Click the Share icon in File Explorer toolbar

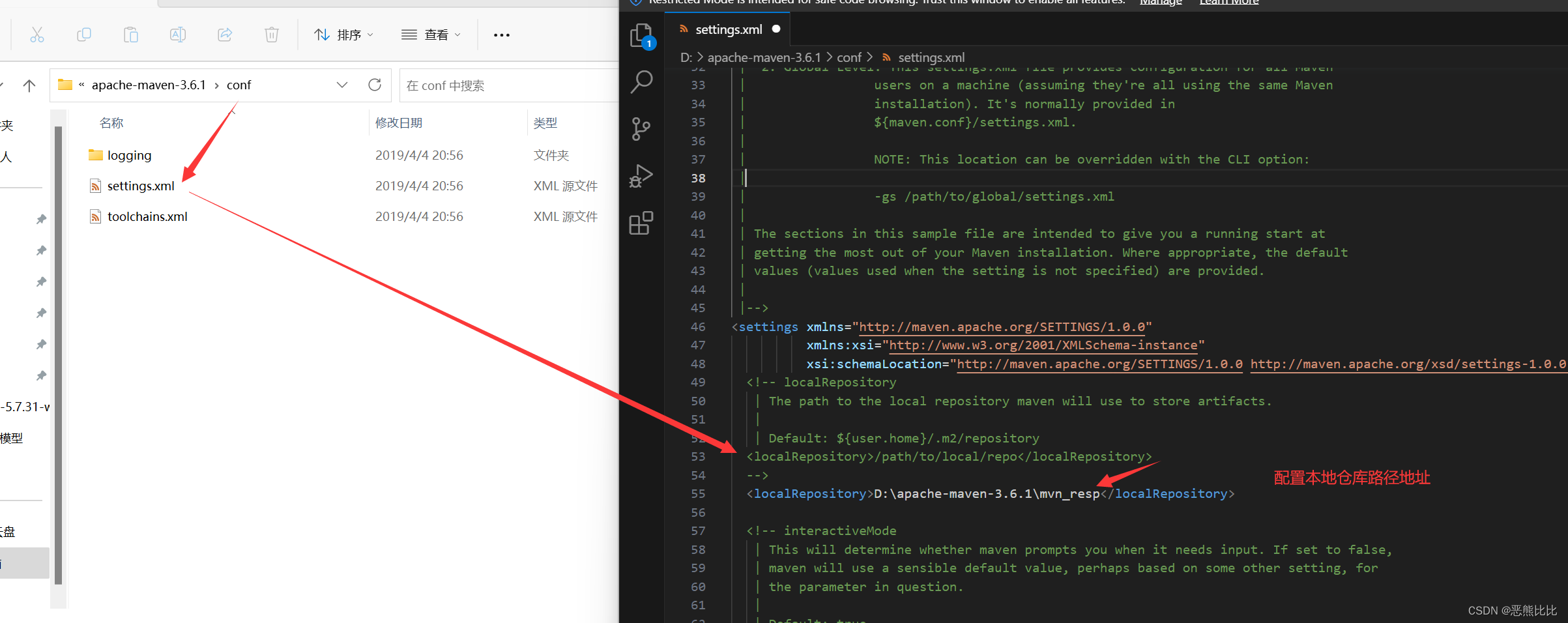coord(225,35)
